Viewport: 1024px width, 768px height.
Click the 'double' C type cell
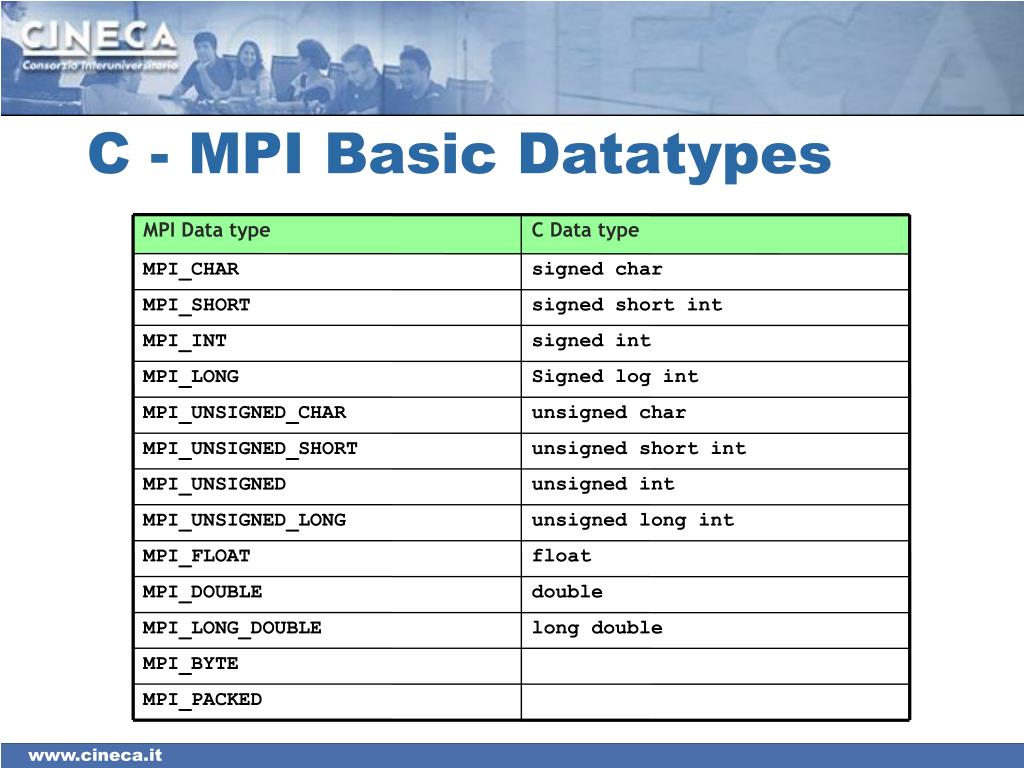tap(715, 595)
